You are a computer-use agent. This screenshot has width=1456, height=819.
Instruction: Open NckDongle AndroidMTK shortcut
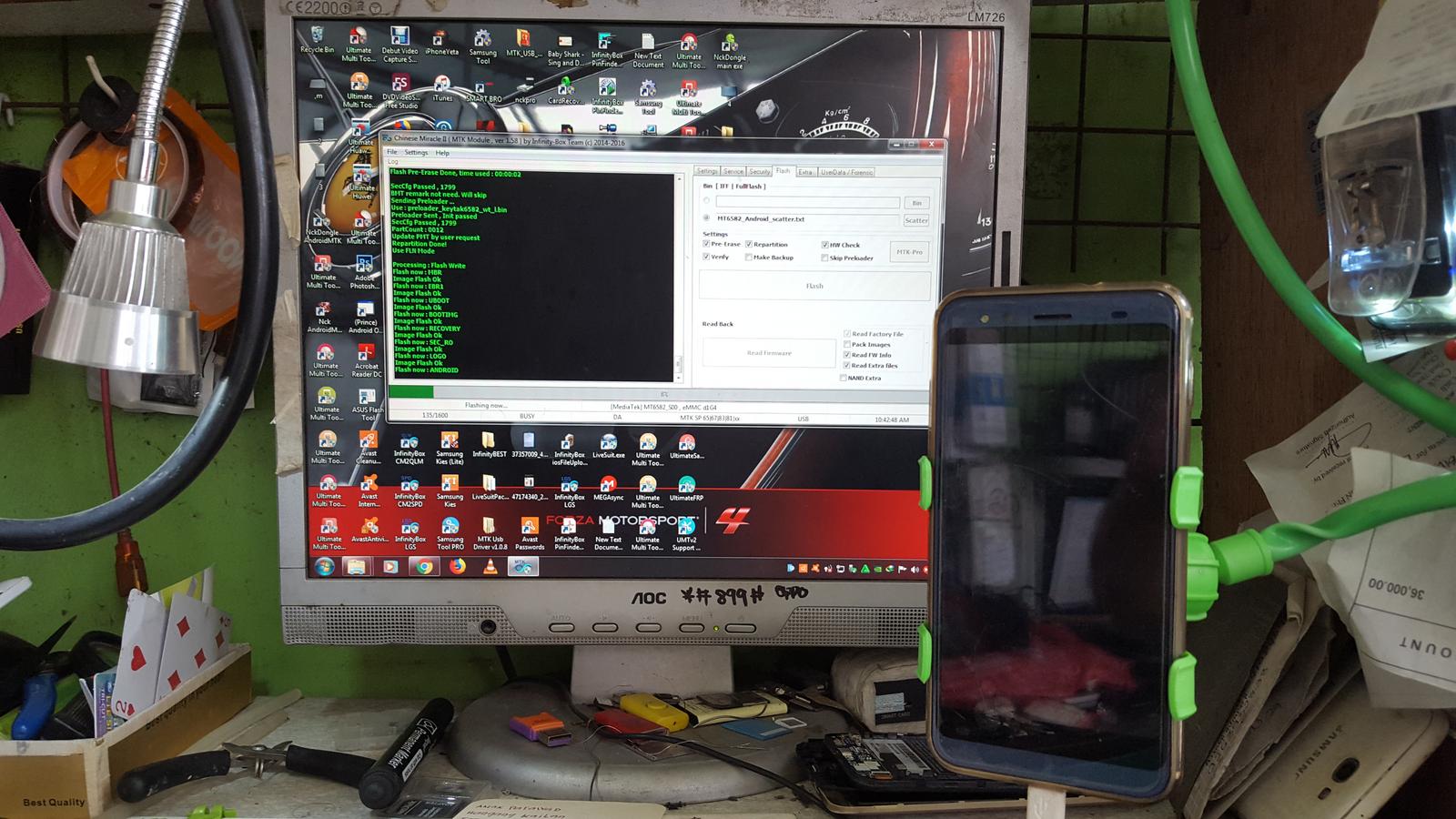pos(323,228)
